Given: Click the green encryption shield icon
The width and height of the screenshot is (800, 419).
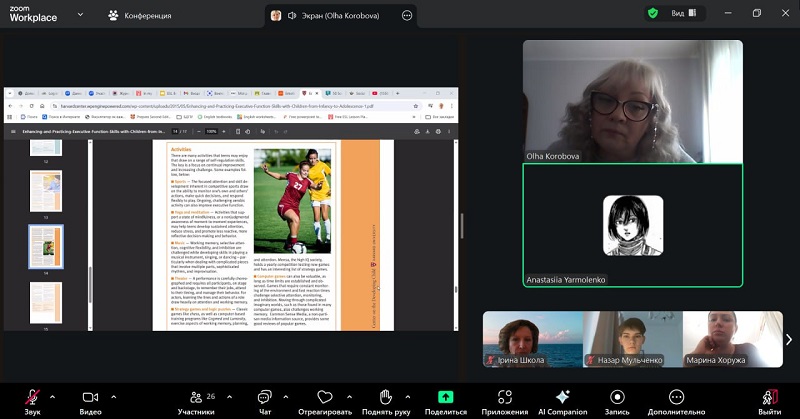Looking at the screenshot, I should pyautogui.click(x=653, y=14).
